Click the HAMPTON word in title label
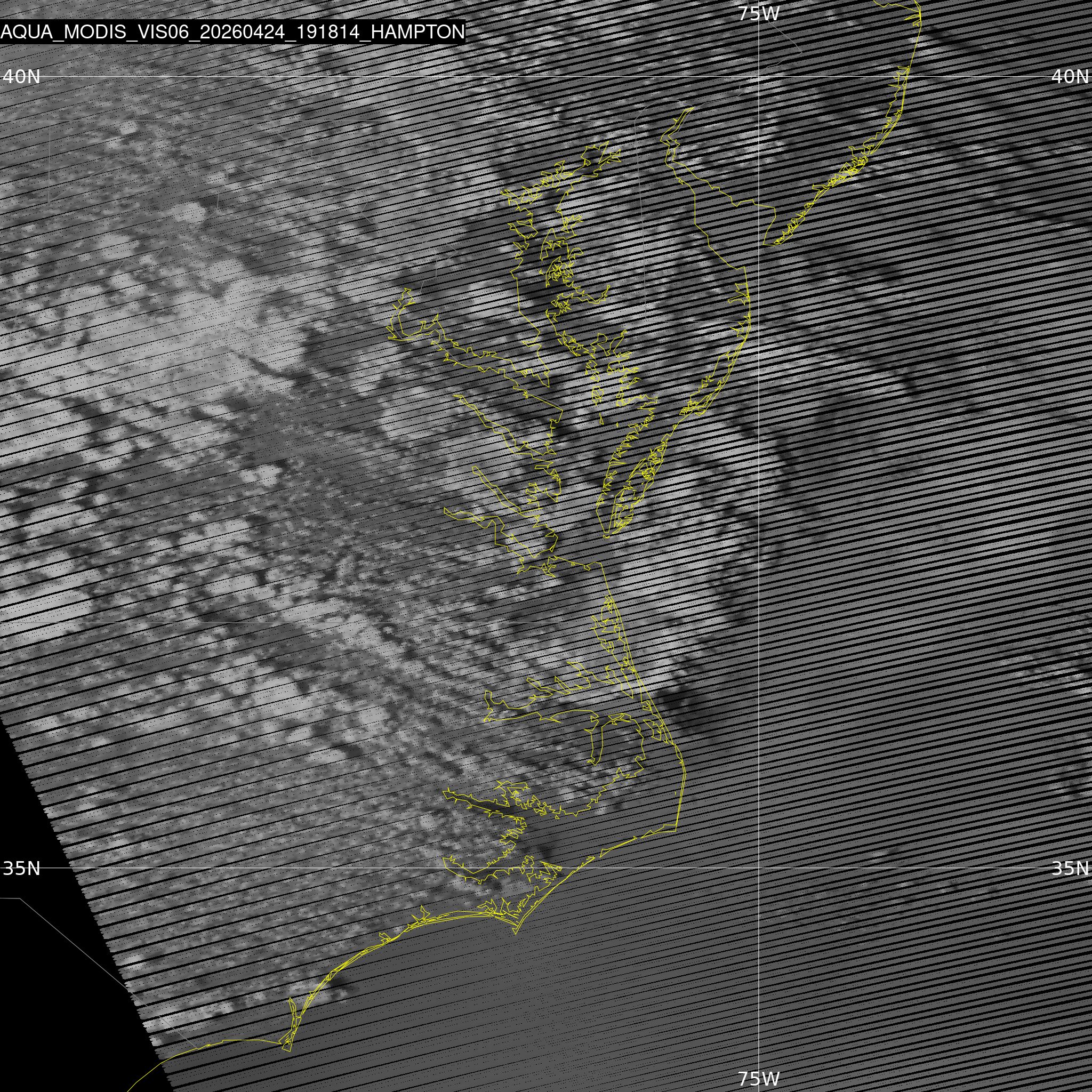The image size is (1092, 1092). pos(418,32)
